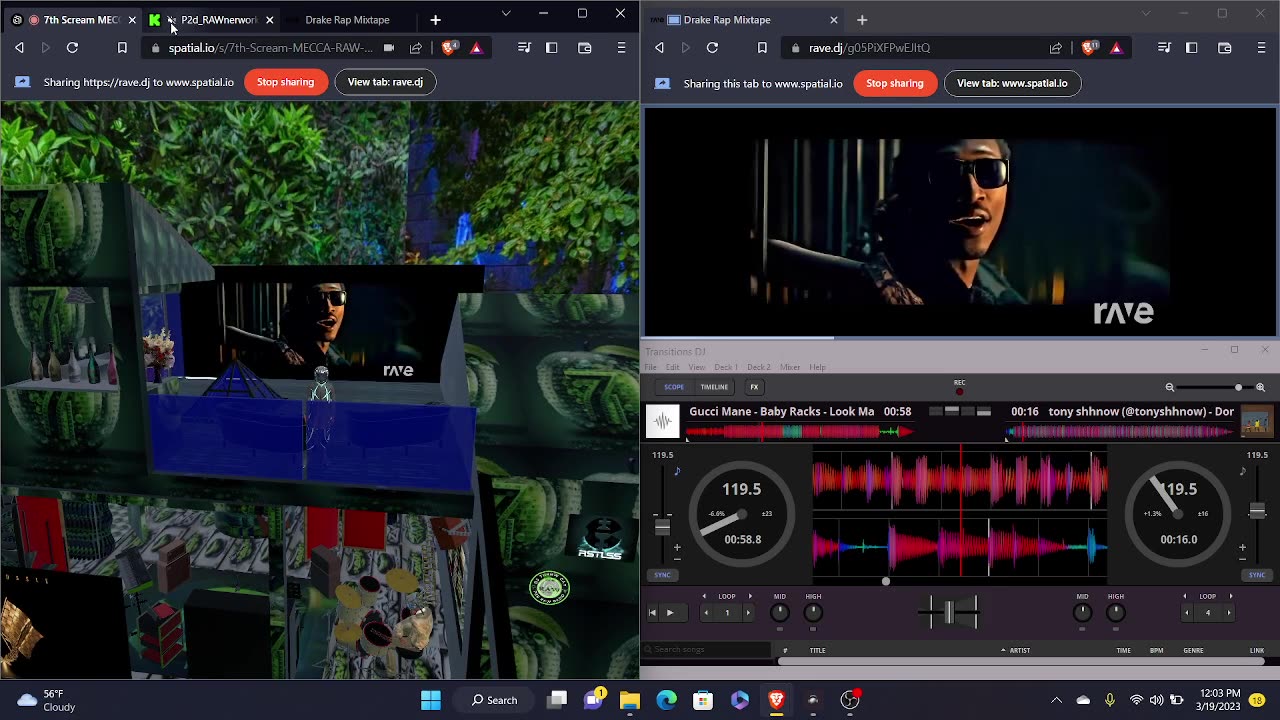Open playlist icon in left browser toolbar
Screen dimensions: 1280x720
[x=524, y=47]
